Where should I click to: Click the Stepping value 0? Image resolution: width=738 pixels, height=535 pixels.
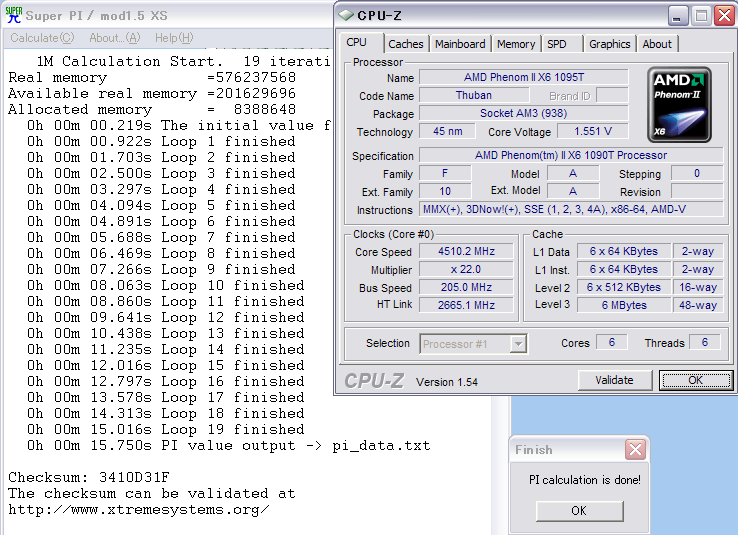(697, 173)
